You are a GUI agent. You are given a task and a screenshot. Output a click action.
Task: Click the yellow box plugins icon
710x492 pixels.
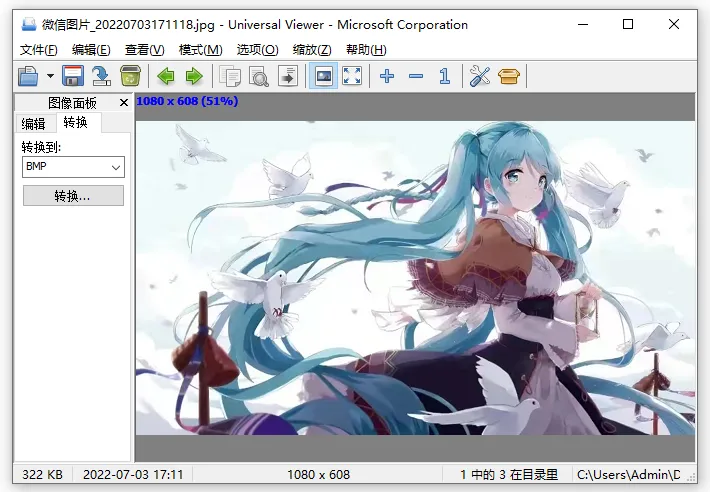point(509,76)
